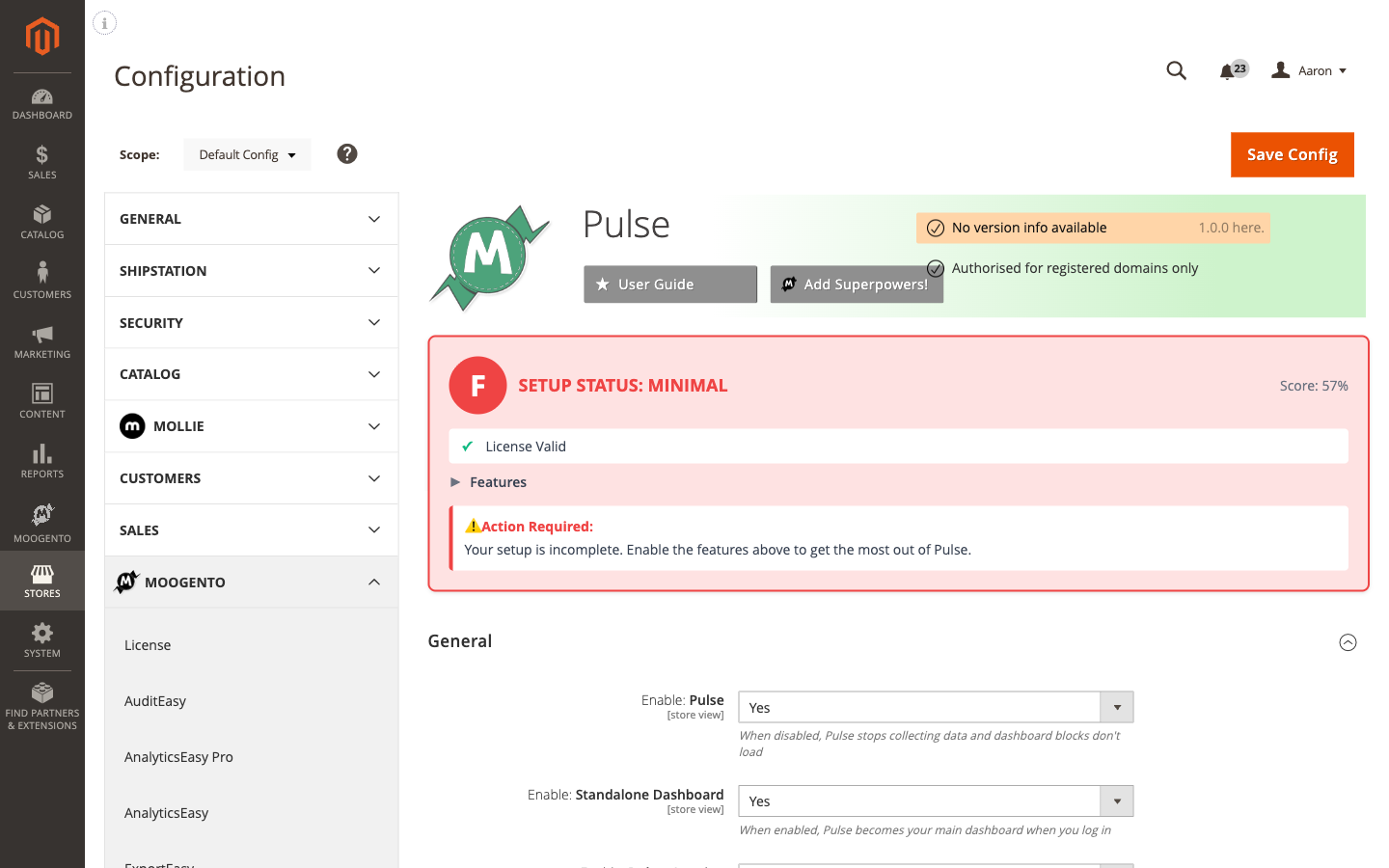The image size is (1389, 868).
Task: Click the Configuration page title
Action: coord(200,76)
